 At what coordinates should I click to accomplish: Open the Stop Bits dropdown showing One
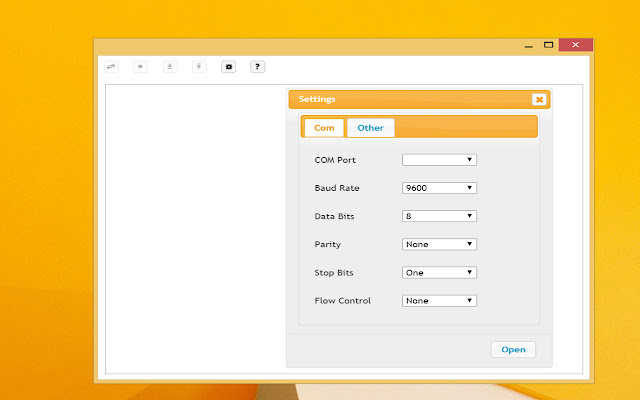pos(439,273)
